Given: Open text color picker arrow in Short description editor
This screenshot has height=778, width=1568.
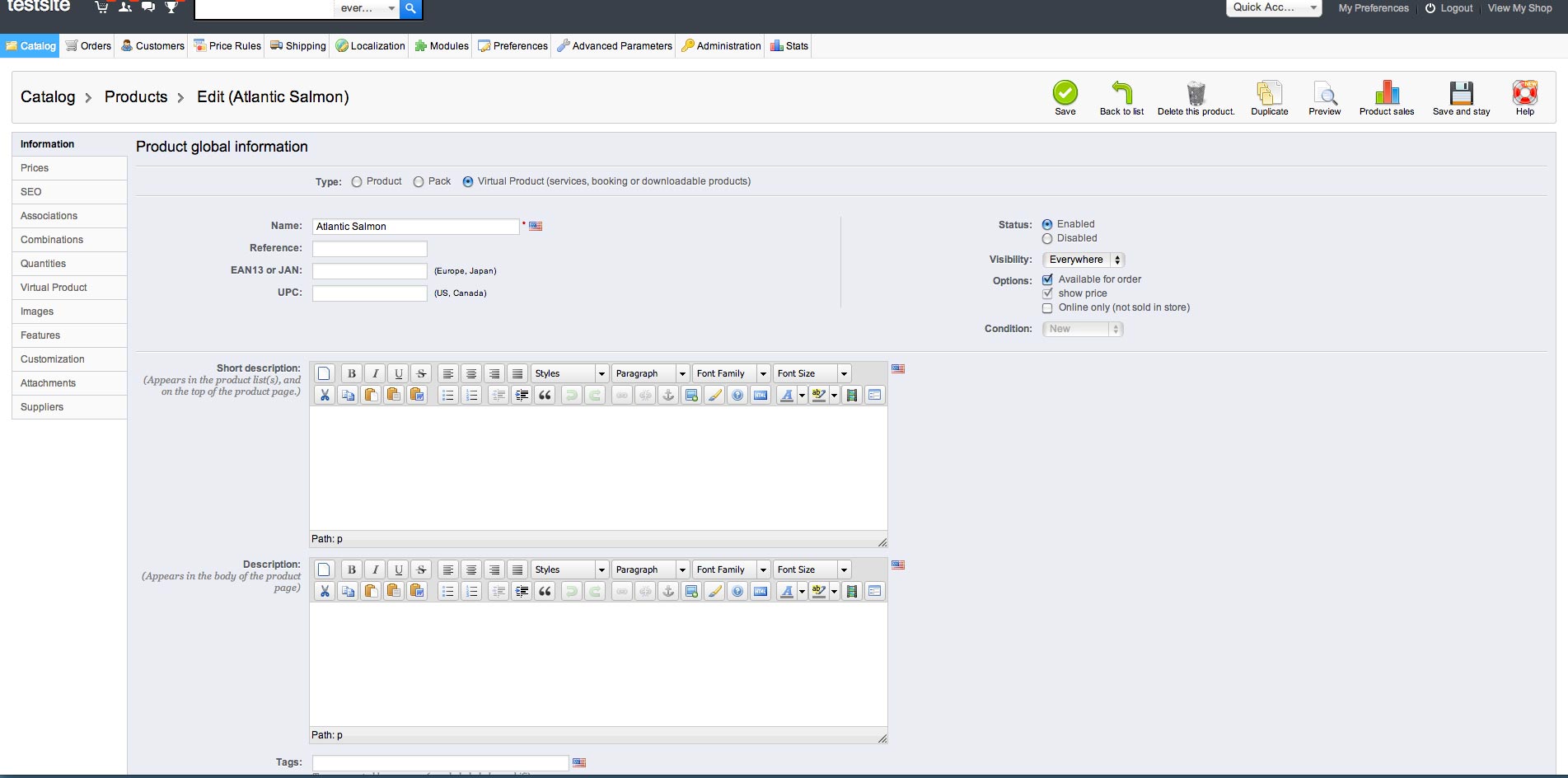Looking at the screenshot, I should point(802,395).
